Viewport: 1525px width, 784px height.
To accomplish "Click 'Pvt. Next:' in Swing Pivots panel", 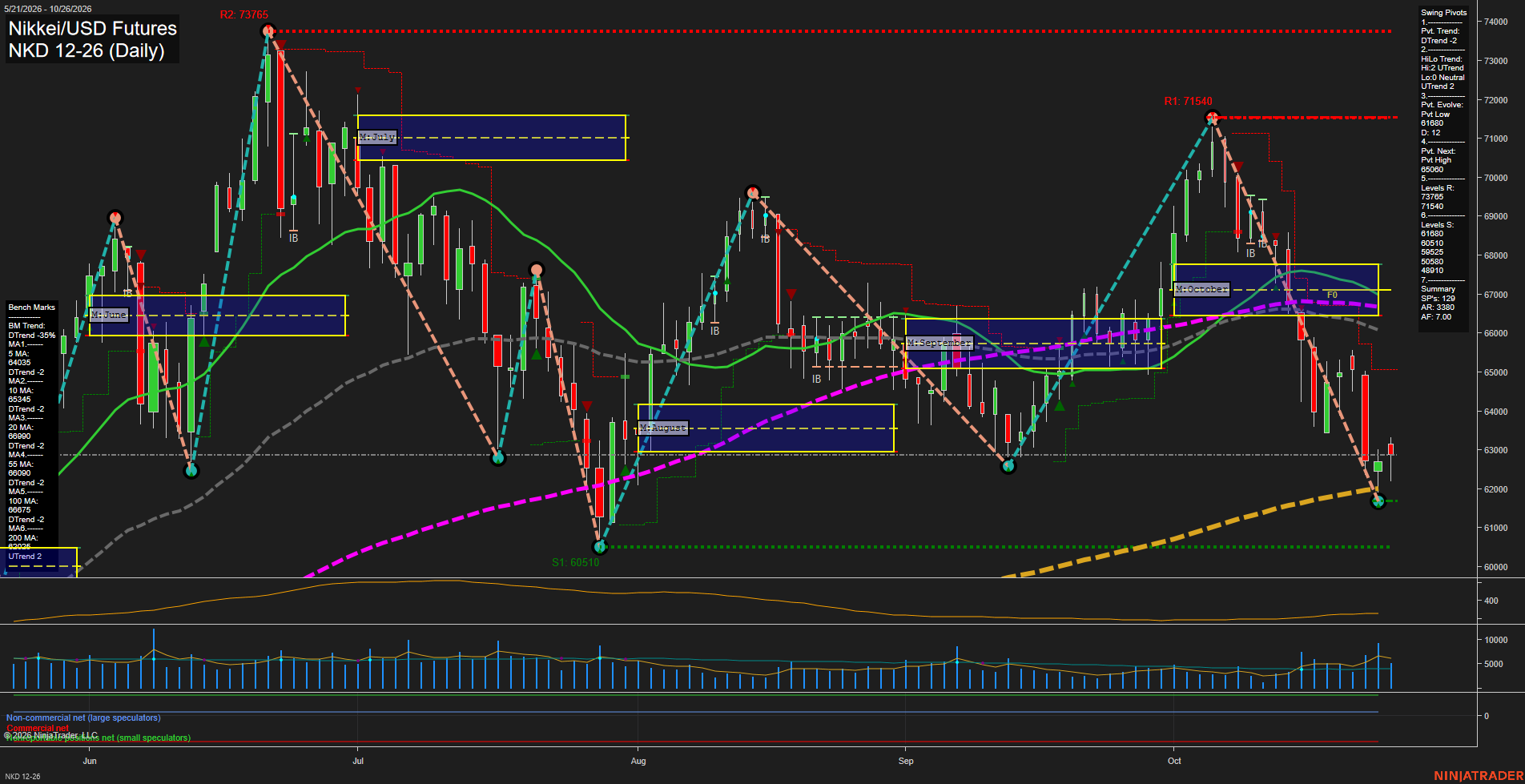I will [1438, 151].
